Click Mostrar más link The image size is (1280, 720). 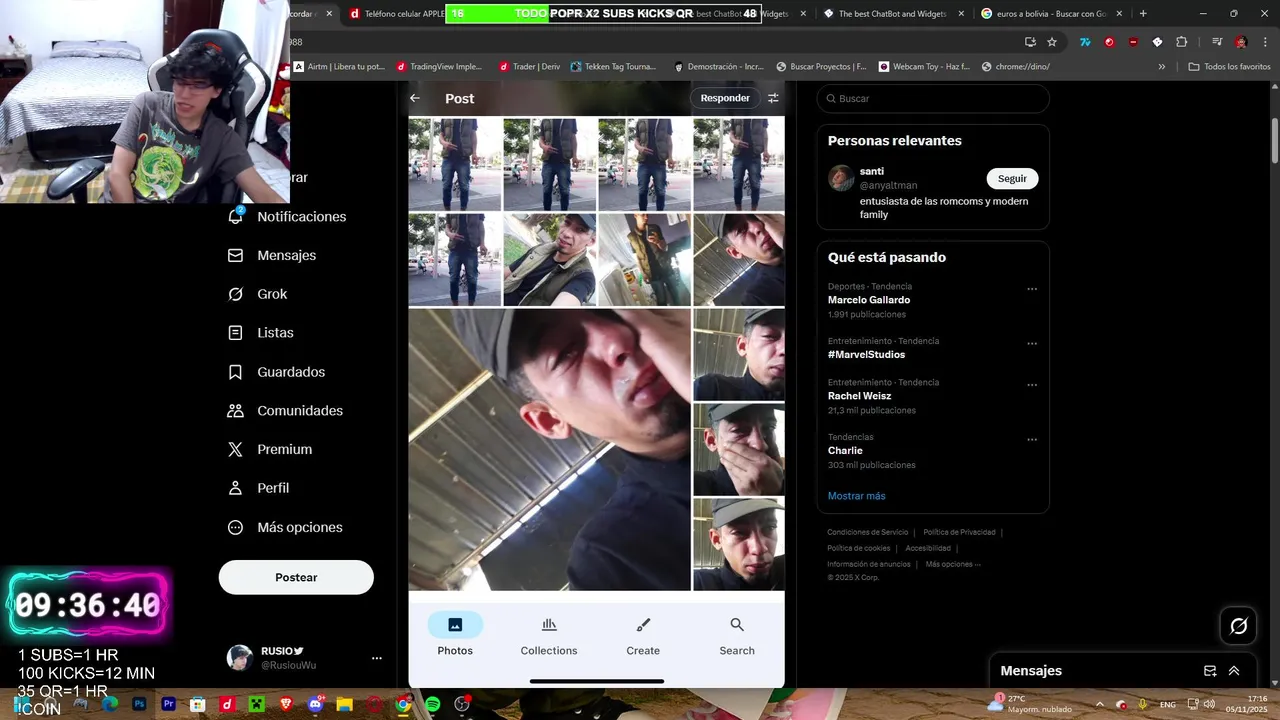click(856, 496)
